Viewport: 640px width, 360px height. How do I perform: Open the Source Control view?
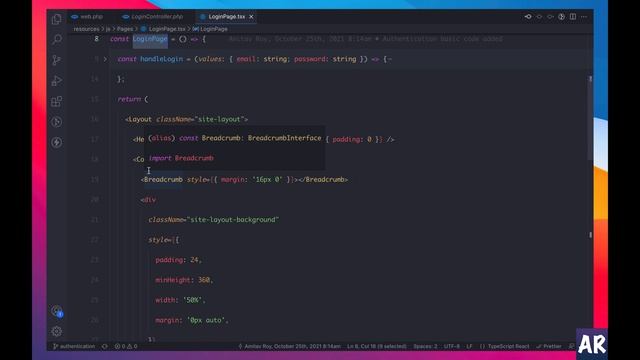(x=57, y=60)
